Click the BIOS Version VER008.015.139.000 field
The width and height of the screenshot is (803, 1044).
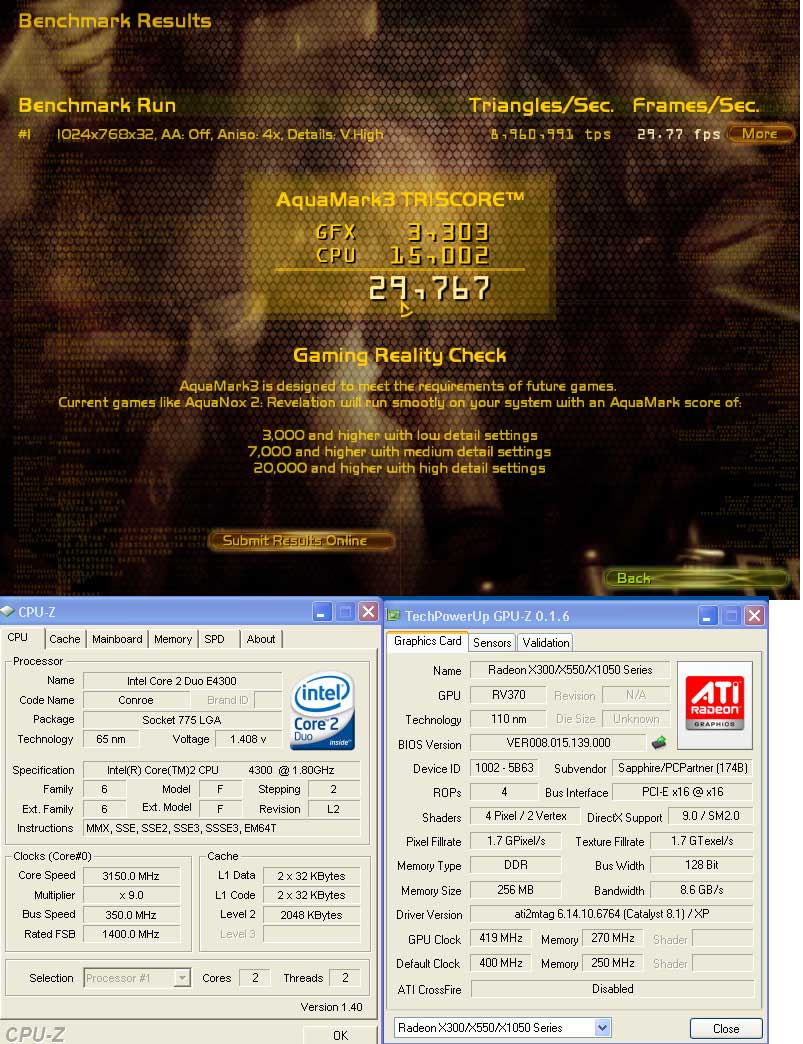click(558, 743)
